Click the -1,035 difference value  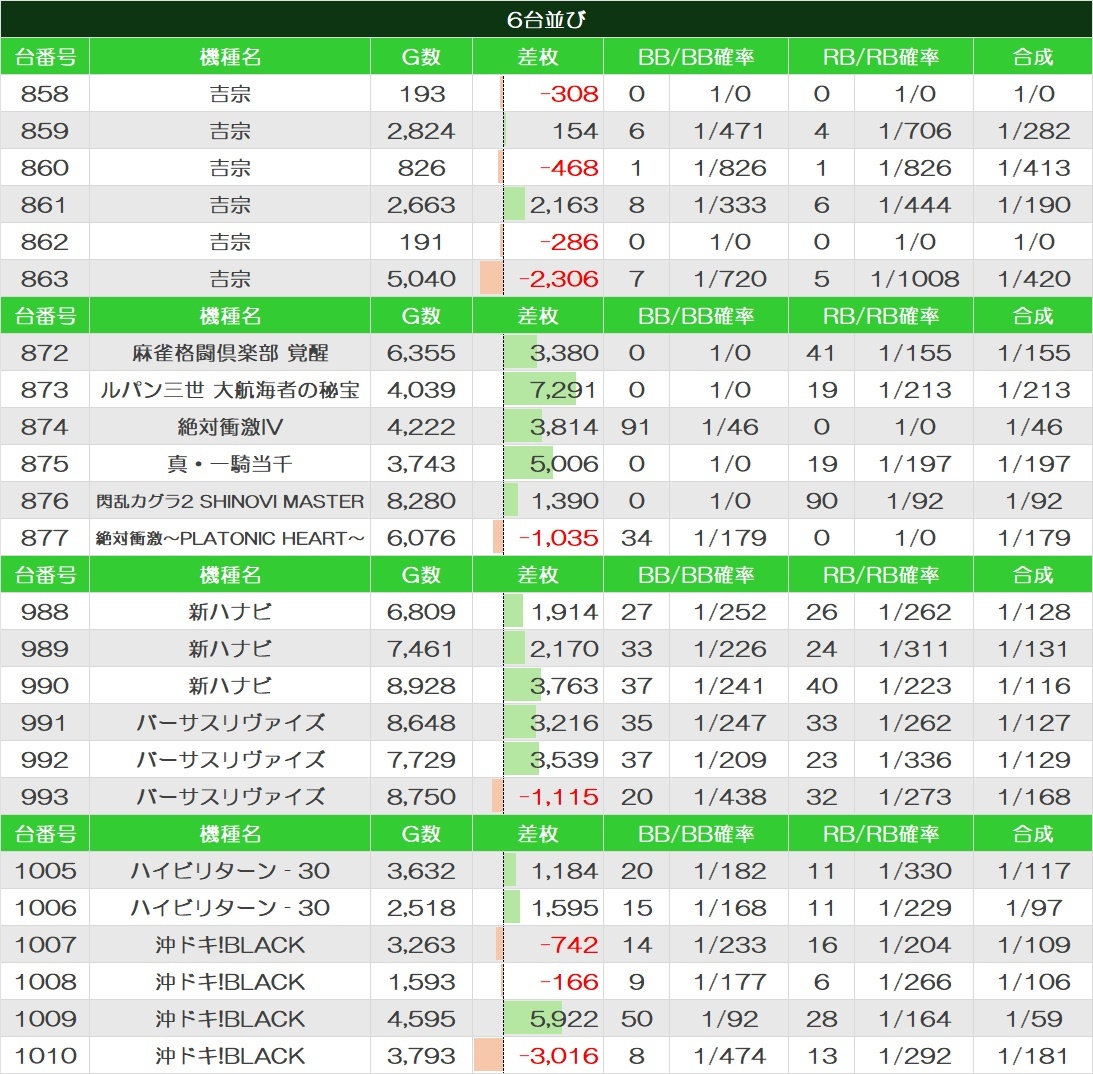coord(558,538)
